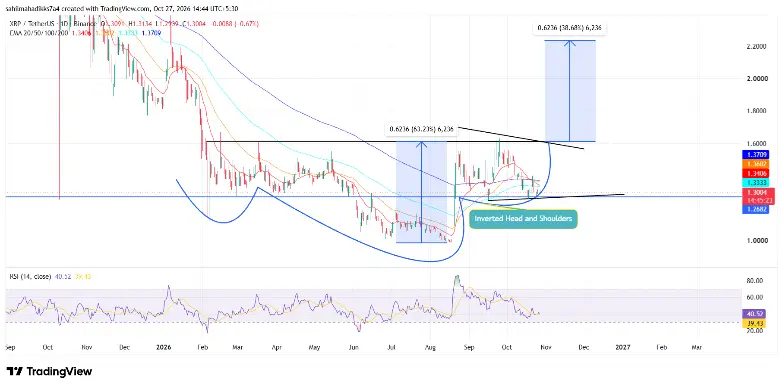Select the Inverted Head and Shoulders label
Screen dimensions: 783x388
click(x=523, y=219)
